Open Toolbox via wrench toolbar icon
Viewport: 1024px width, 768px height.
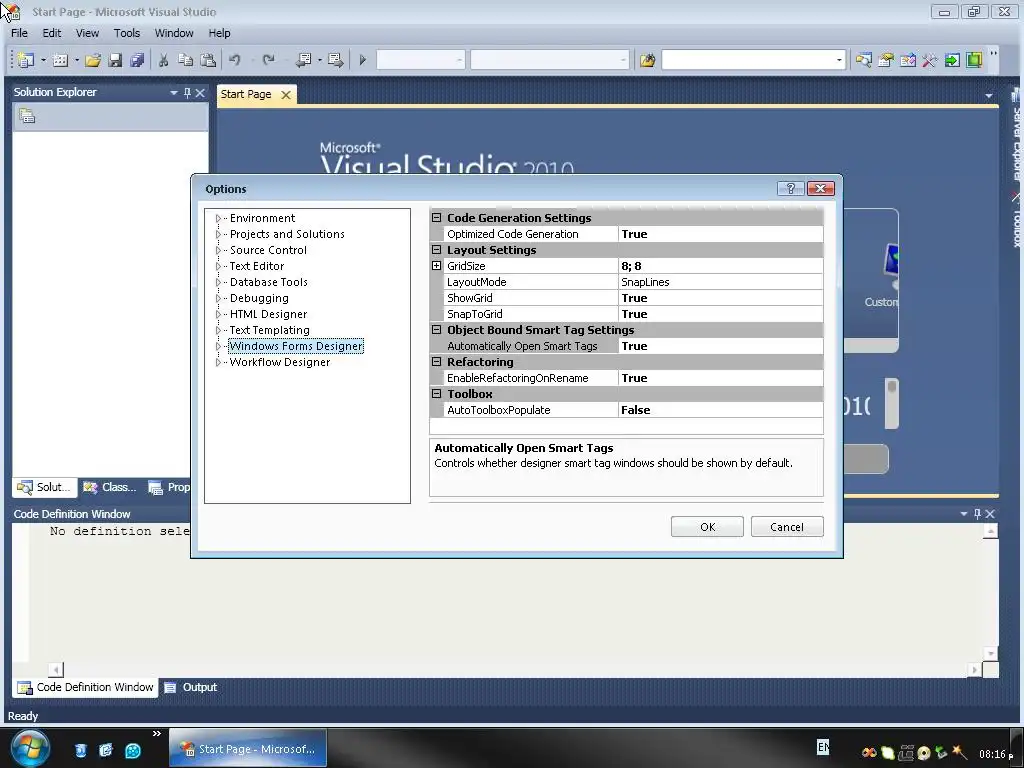click(x=930, y=60)
